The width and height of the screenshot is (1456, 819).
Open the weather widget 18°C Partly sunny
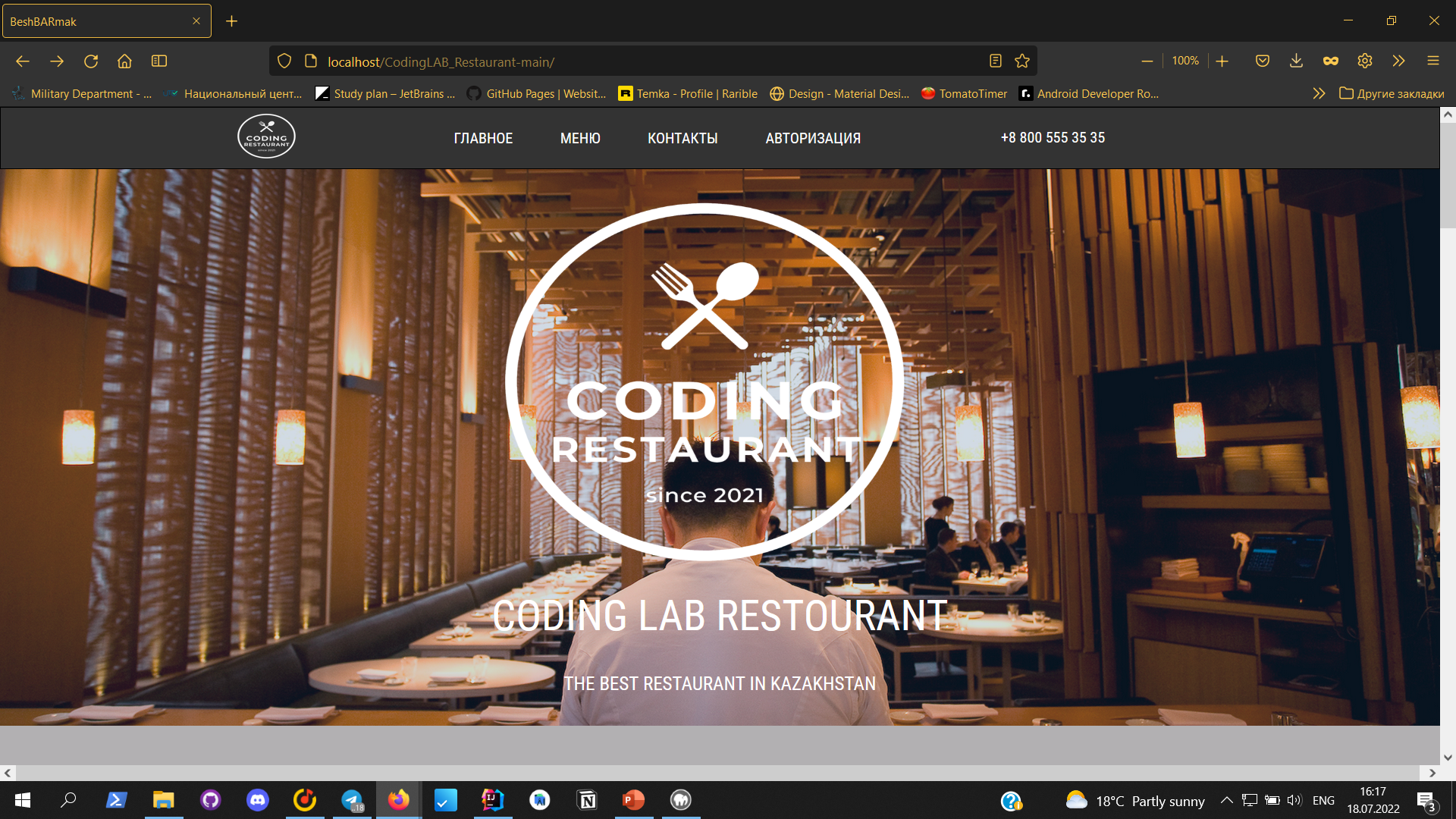coord(1135,801)
